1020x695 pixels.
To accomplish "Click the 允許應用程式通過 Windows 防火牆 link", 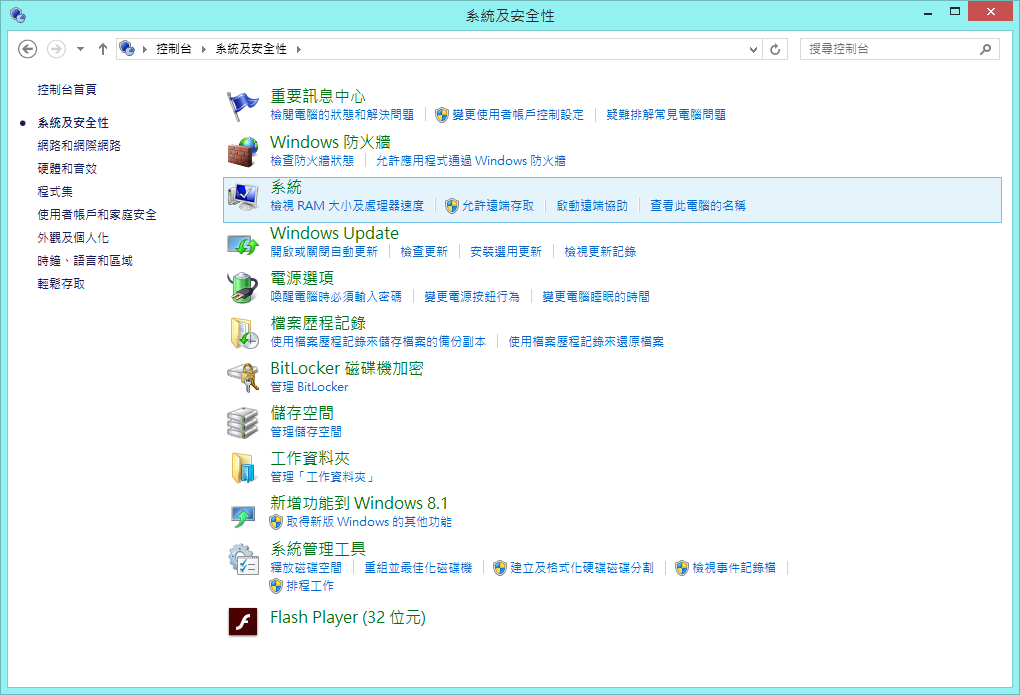I will [471, 160].
